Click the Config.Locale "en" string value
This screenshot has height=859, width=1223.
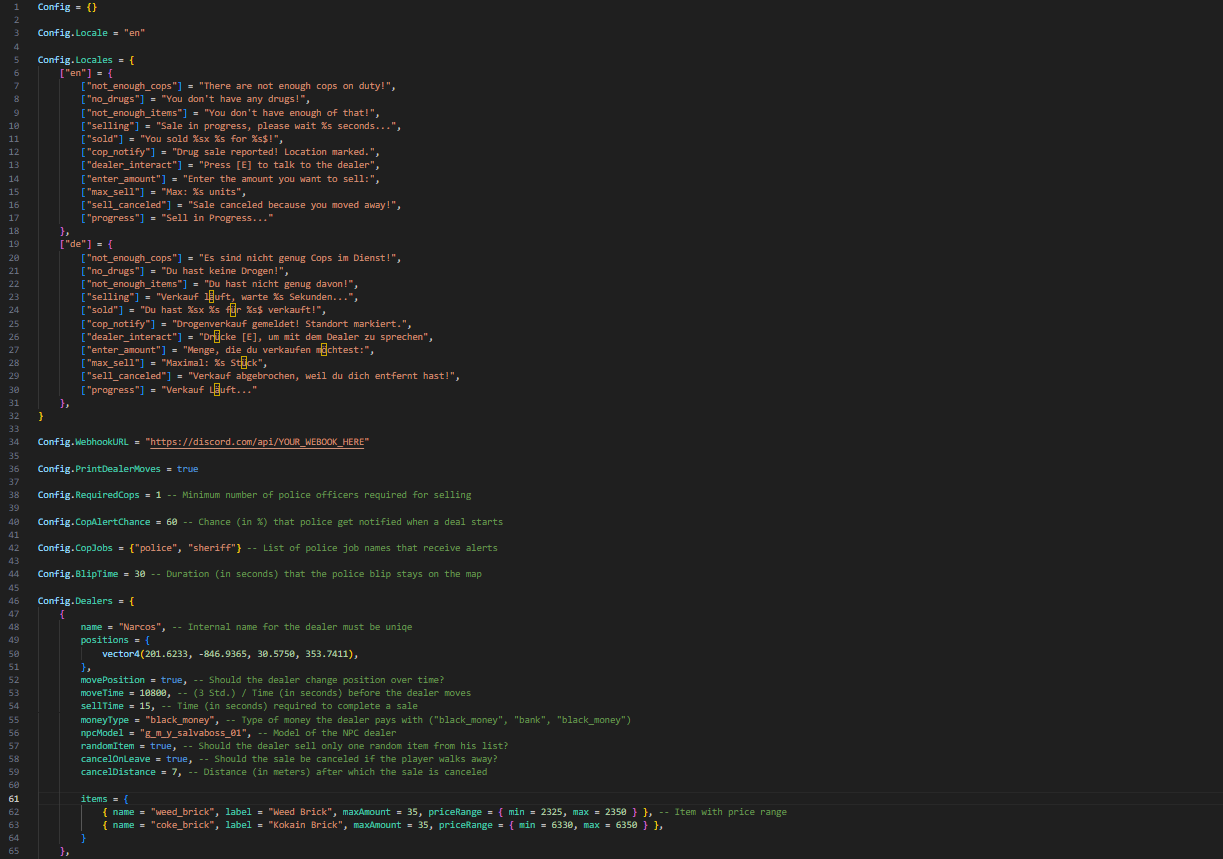click(132, 33)
